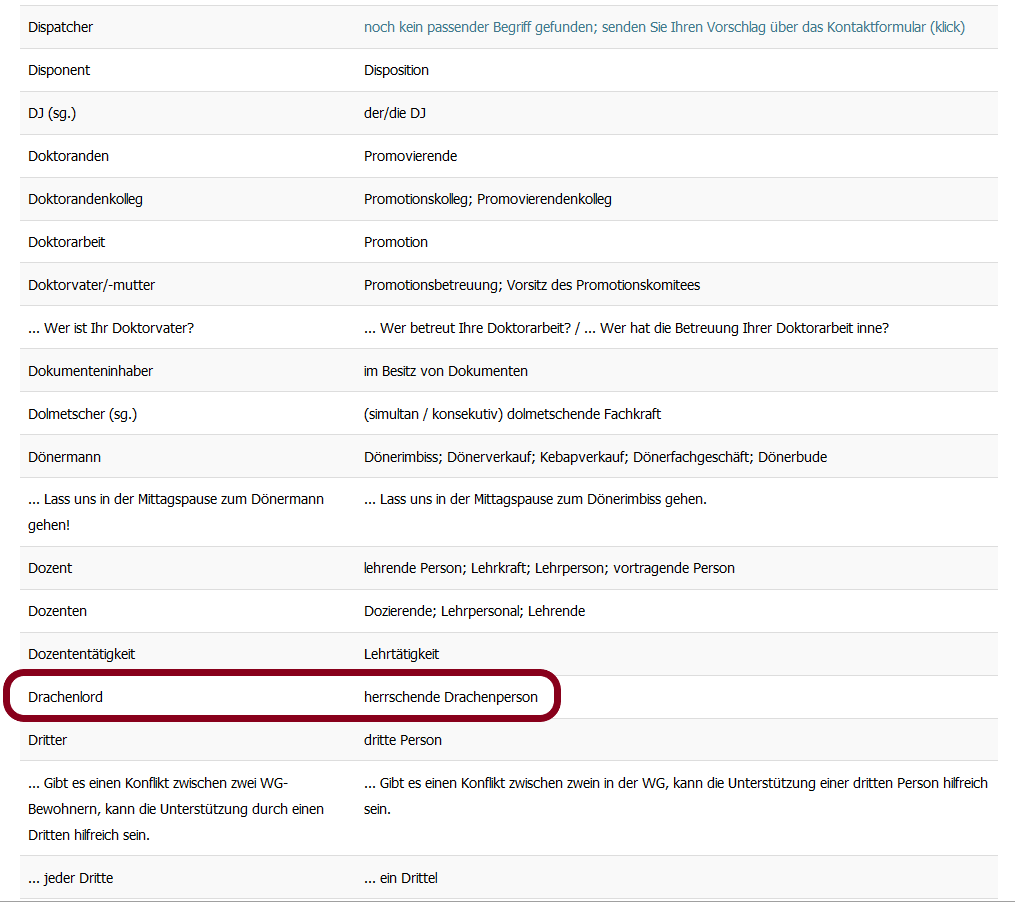Click the 'Dolmetscher (sg.)' entry
The width and height of the screenshot is (1015, 902).
pos(82,414)
